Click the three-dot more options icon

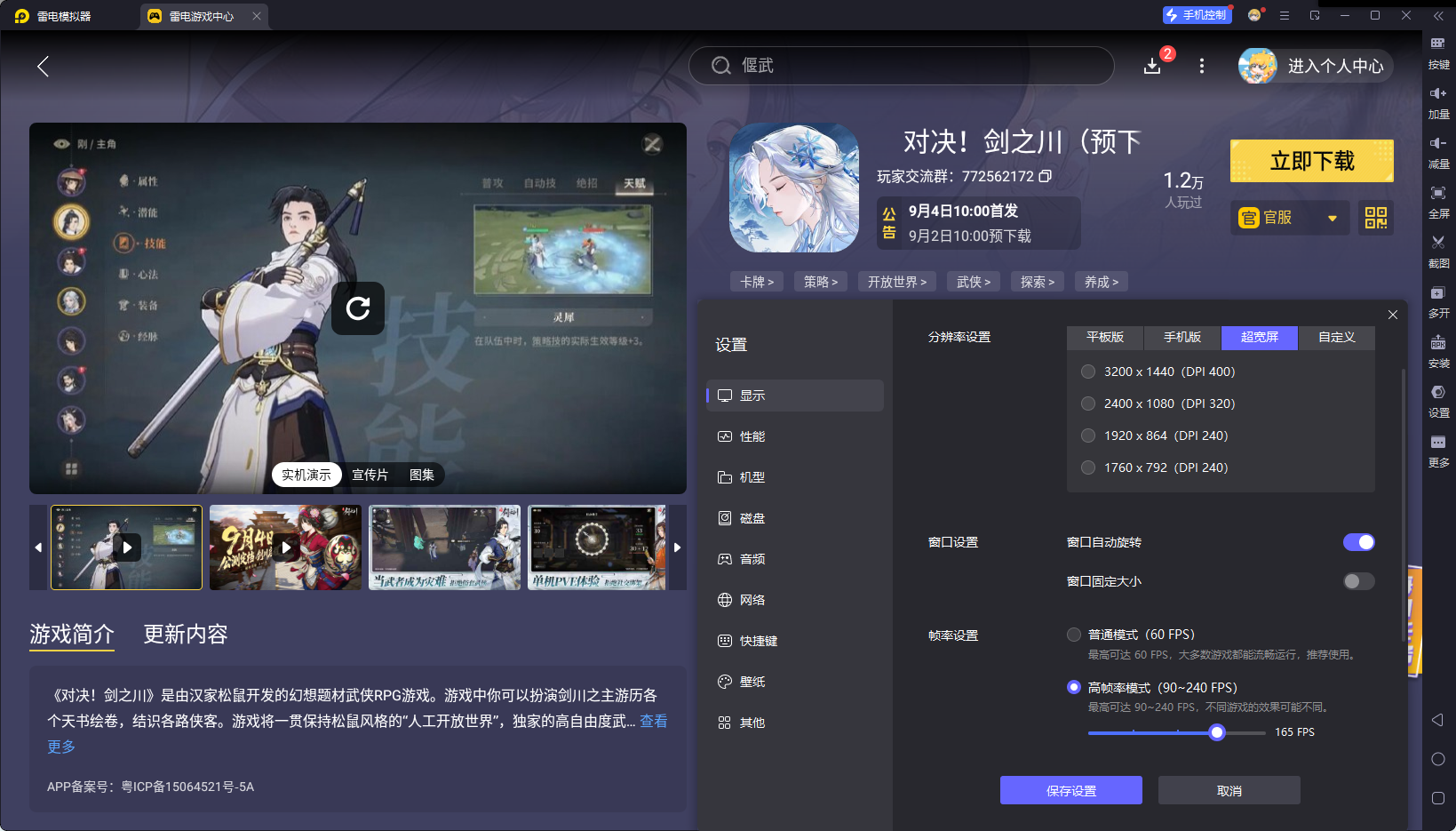coord(1202,66)
